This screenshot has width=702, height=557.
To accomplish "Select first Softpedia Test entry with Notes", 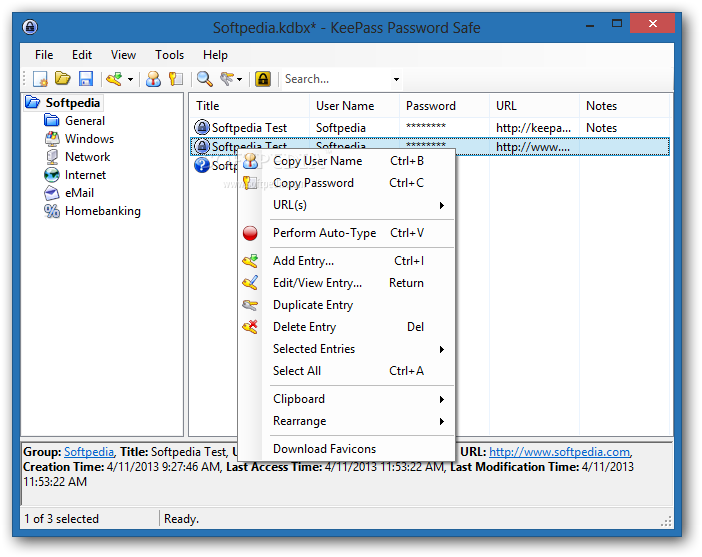I will [430, 128].
